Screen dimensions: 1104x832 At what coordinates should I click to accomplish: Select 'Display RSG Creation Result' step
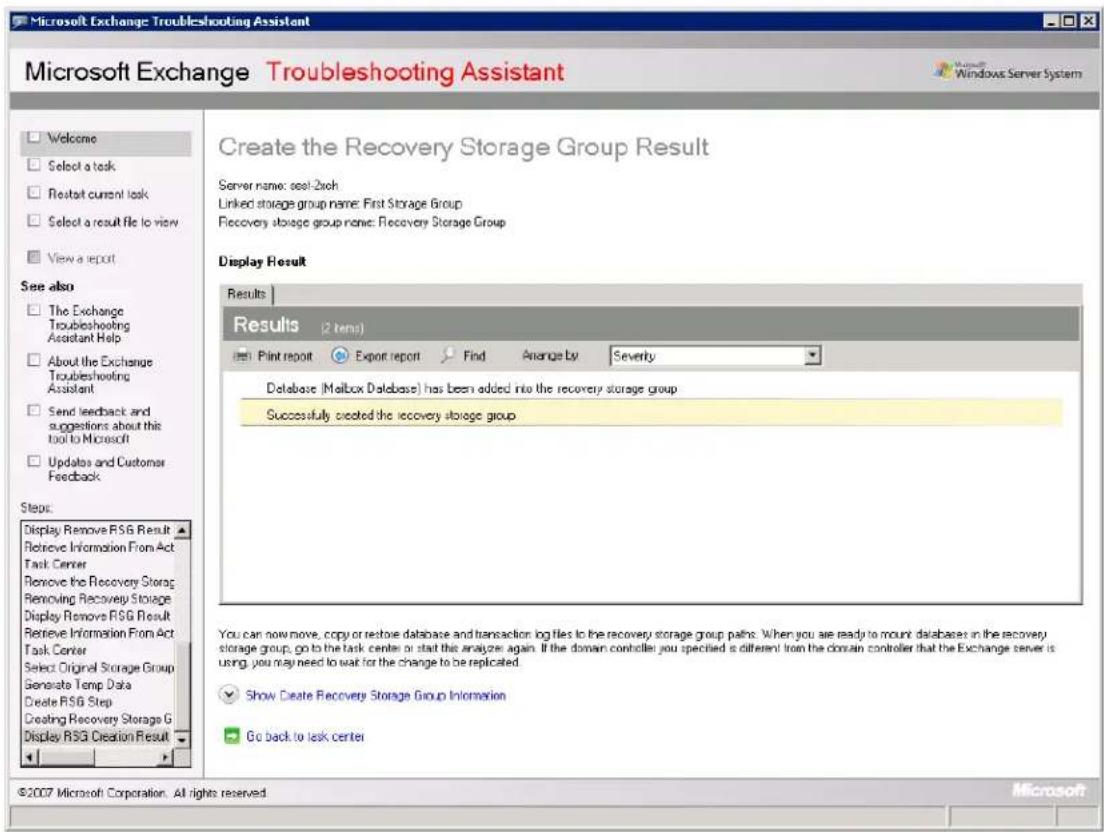[x=99, y=736]
